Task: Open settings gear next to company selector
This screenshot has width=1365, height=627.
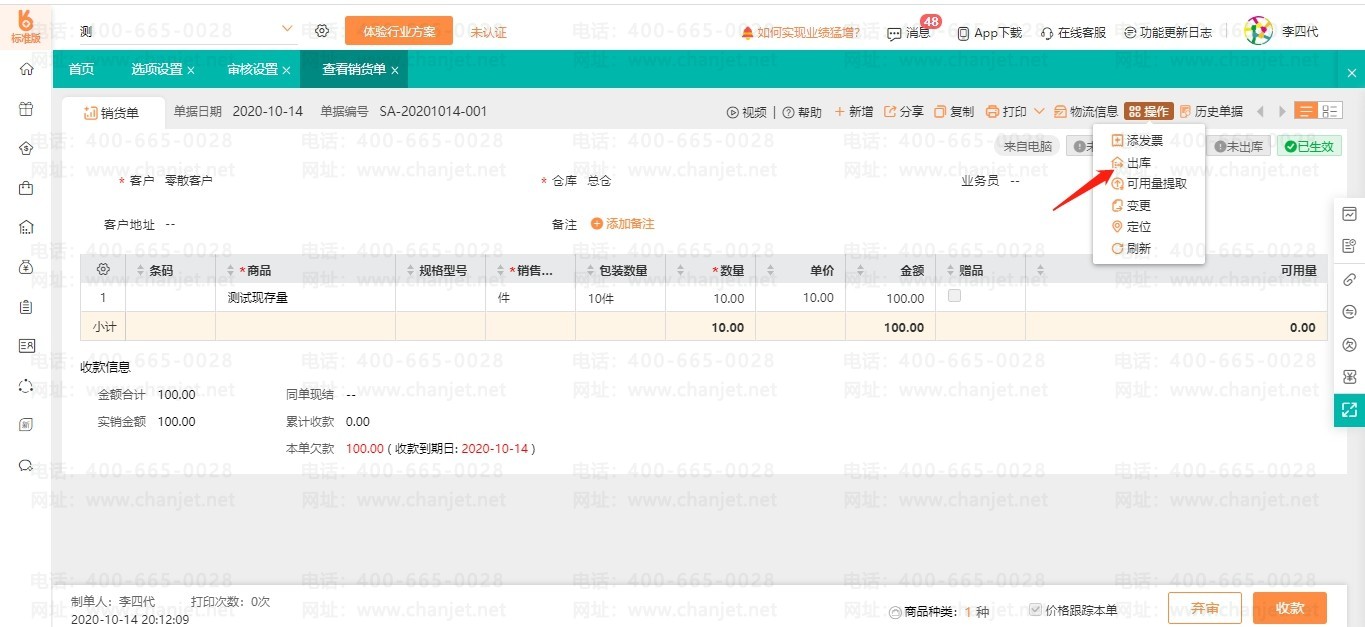Action: (x=322, y=31)
